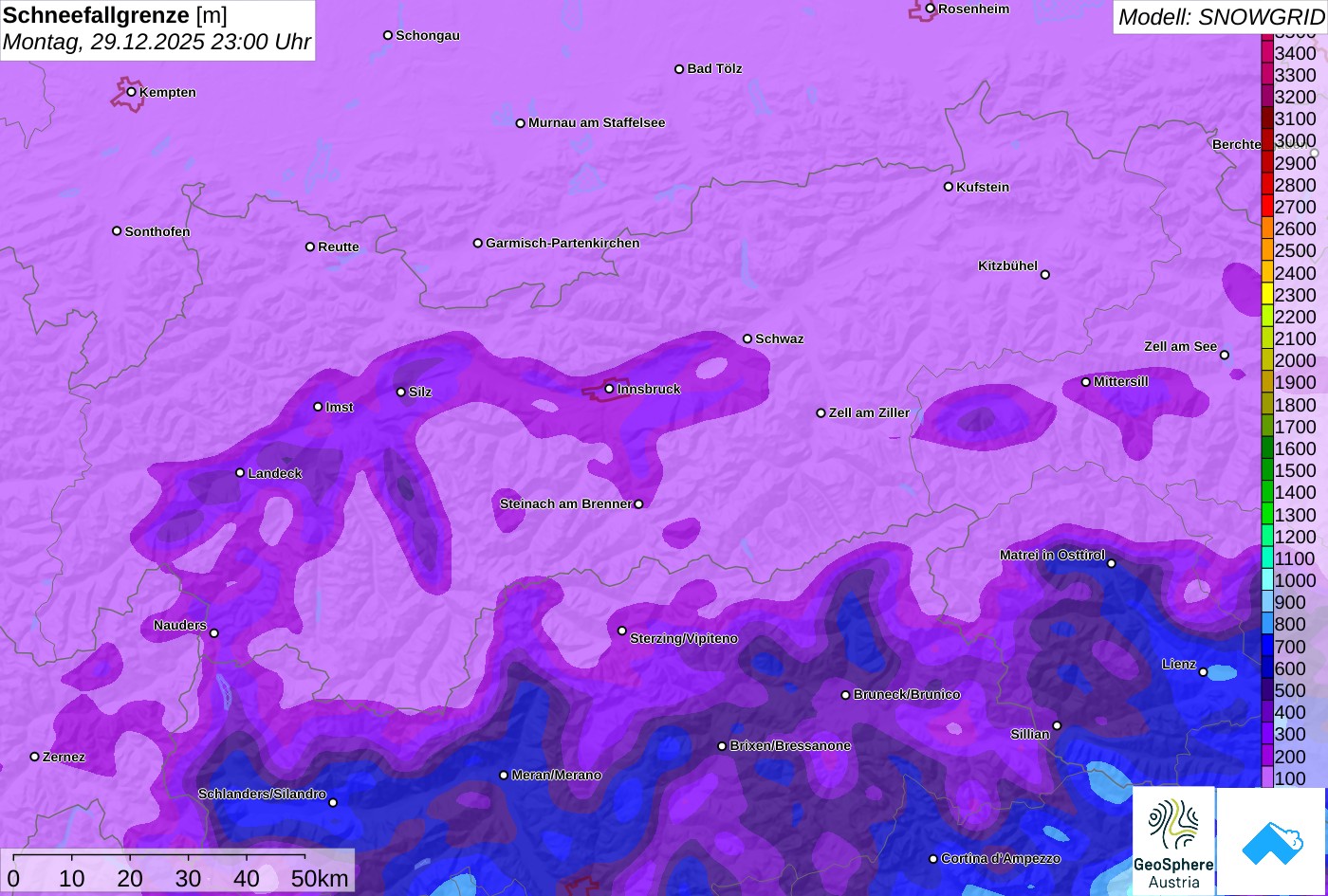Click the Nauders marker dot
The image size is (1328, 896).
click(x=214, y=633)
